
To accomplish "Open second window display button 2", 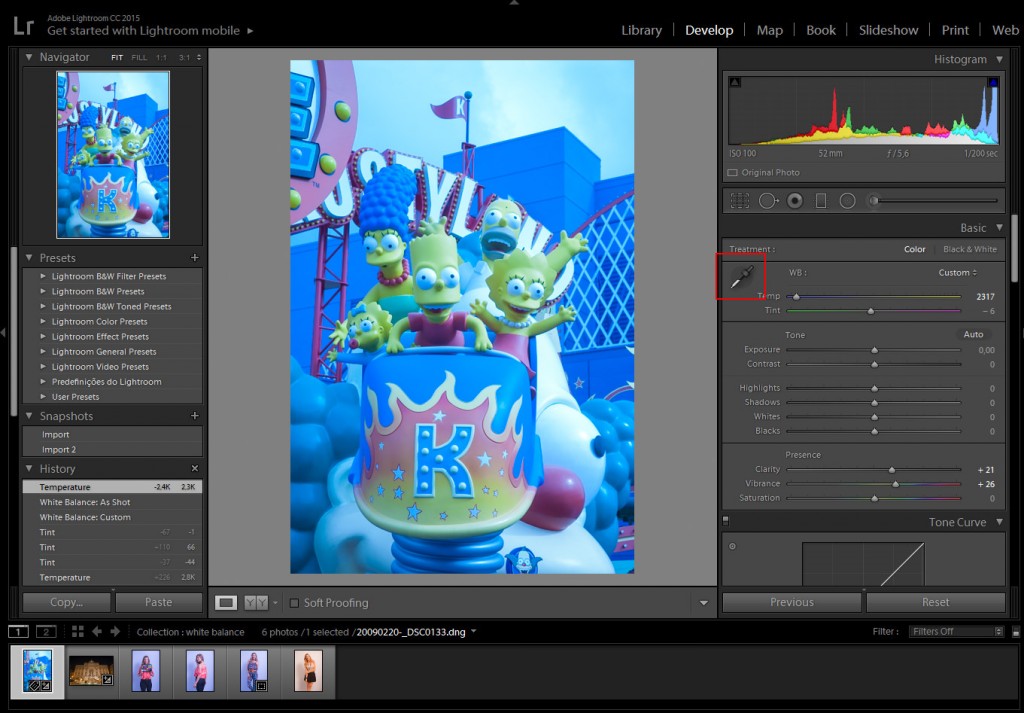I will 46,631.
